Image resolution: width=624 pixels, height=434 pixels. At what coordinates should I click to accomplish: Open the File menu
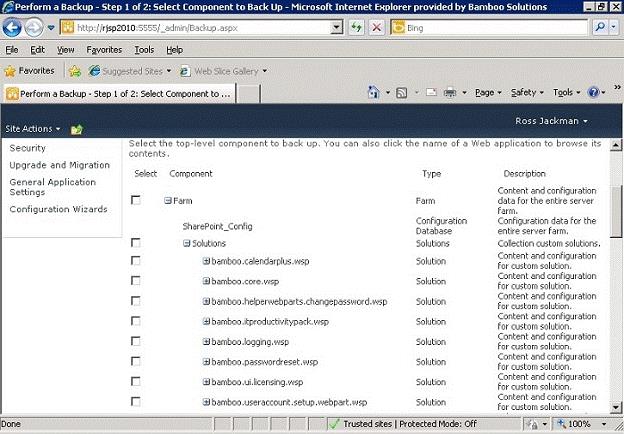(12, 50)
